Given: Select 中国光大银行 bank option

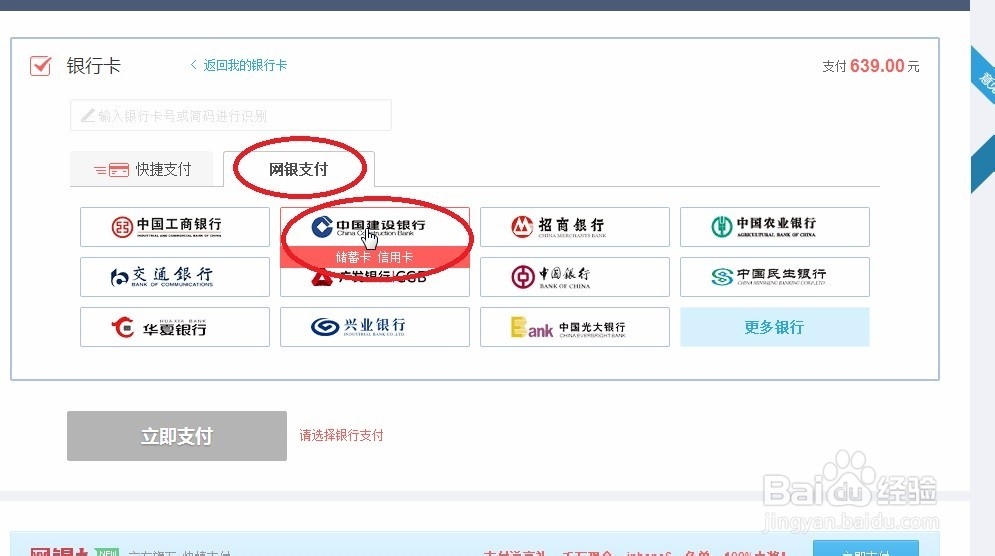Looking at the screenshot, I should (575, 327).
